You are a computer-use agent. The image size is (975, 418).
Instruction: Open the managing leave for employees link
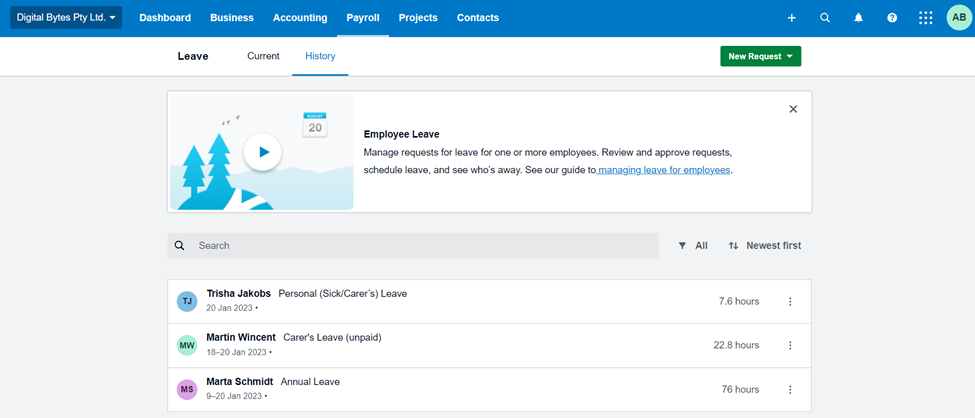click(663, 170)
